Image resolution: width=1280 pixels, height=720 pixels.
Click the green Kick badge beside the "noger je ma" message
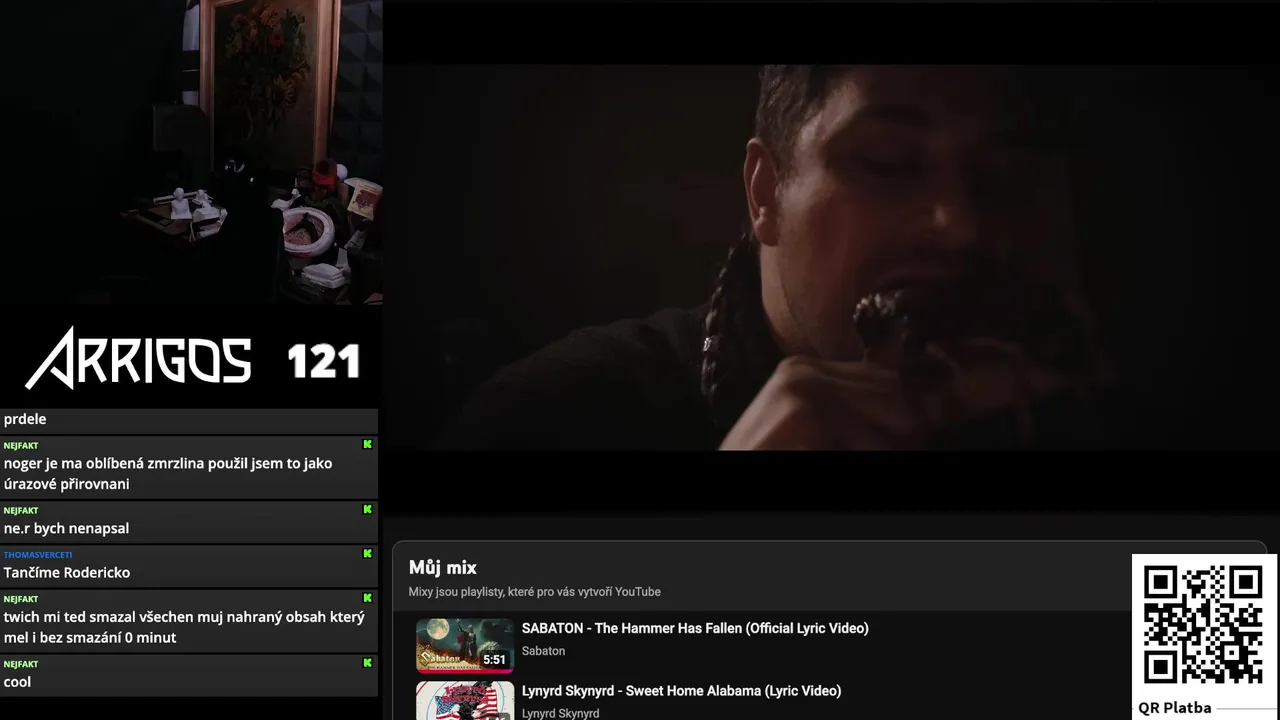(367, 444)
